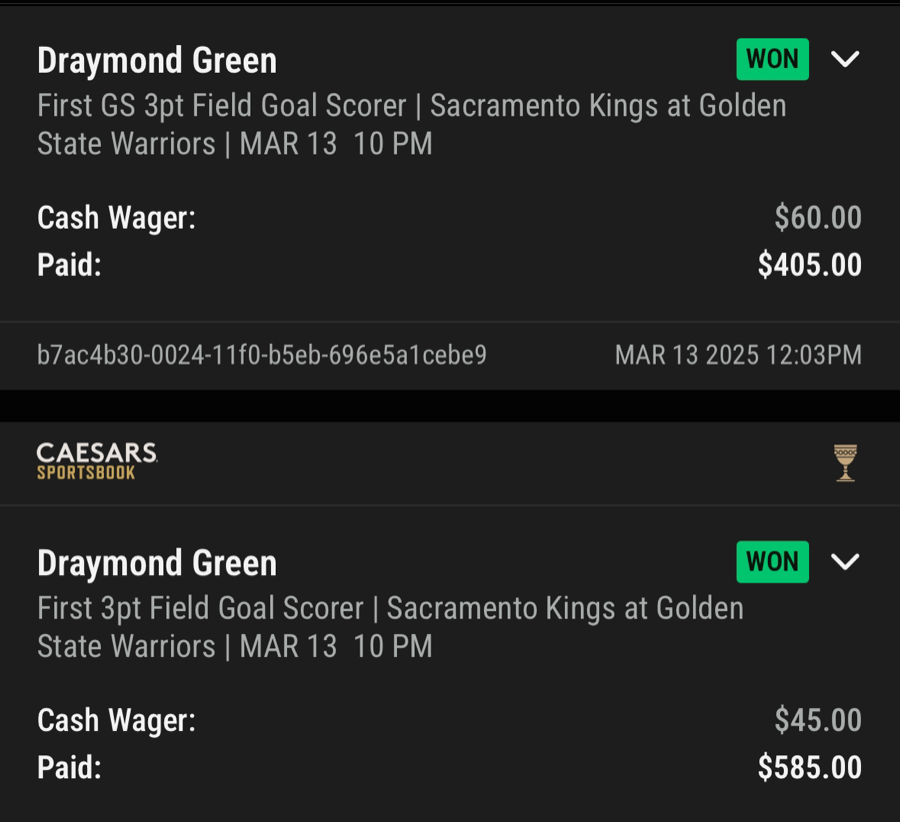The image size is (900, 822).
Task: Expand the top bet details chevron
Action: click(x=845, y=59)
